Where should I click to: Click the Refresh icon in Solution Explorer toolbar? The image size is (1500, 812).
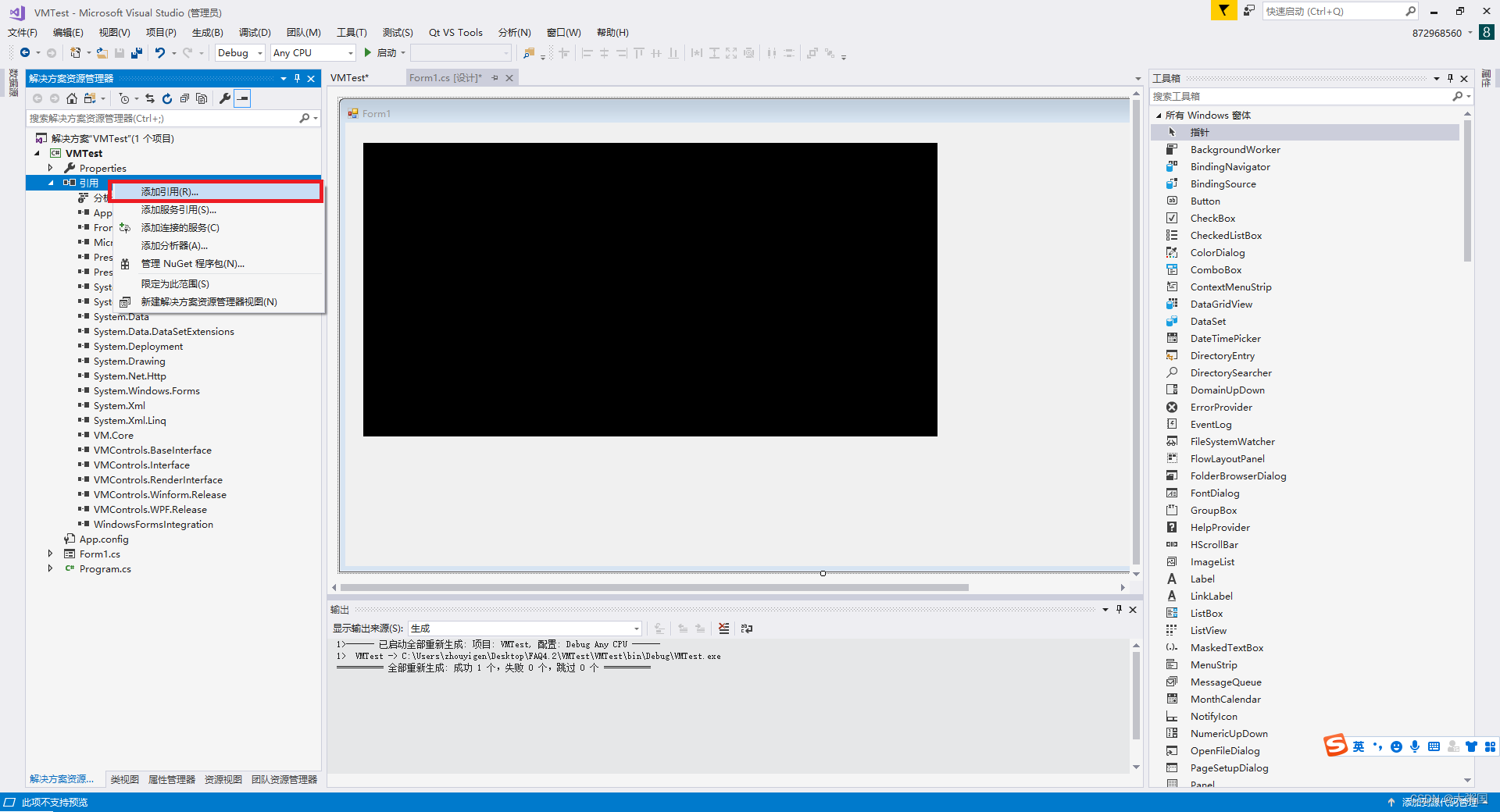167,98
